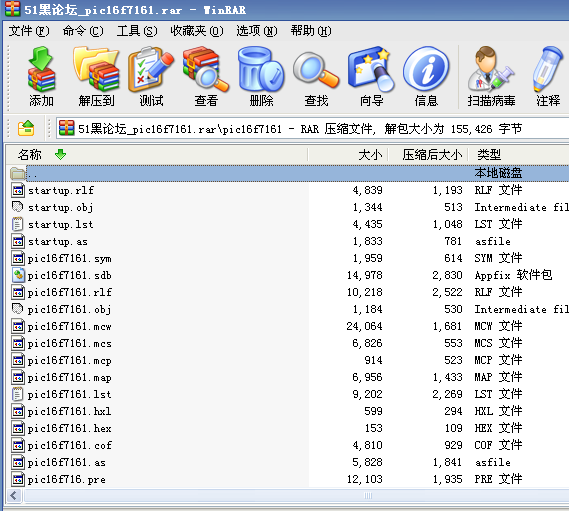The width and height of the screenshot is (569, 511).
Task: Select the file pic16f7161.mcw
Action: click(x=70, y=326)
